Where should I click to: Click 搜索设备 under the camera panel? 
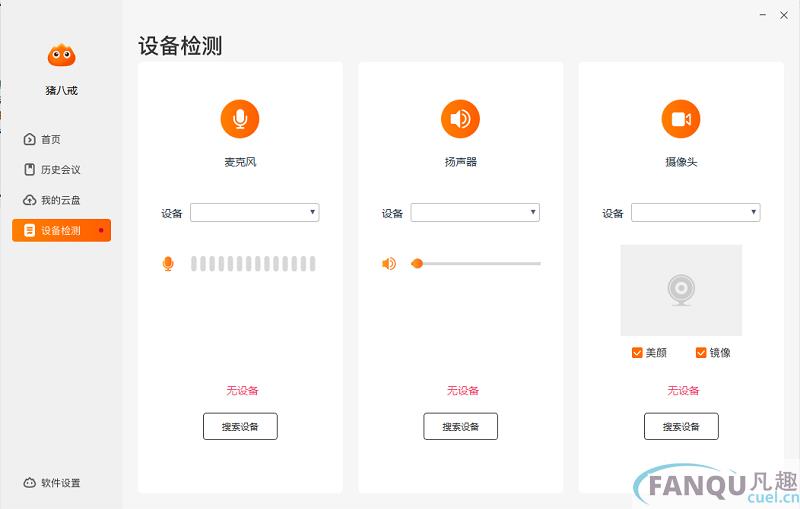pos(681,426)
